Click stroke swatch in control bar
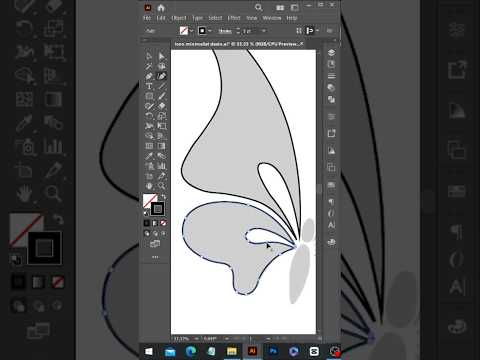The width and height of the screenshot is (480, 360). tap(202, 31)
